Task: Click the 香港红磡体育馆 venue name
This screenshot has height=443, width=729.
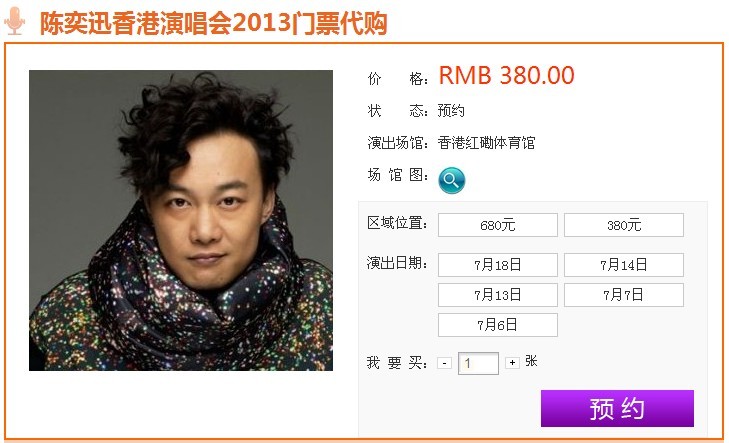Action: (x=486, y=142)
